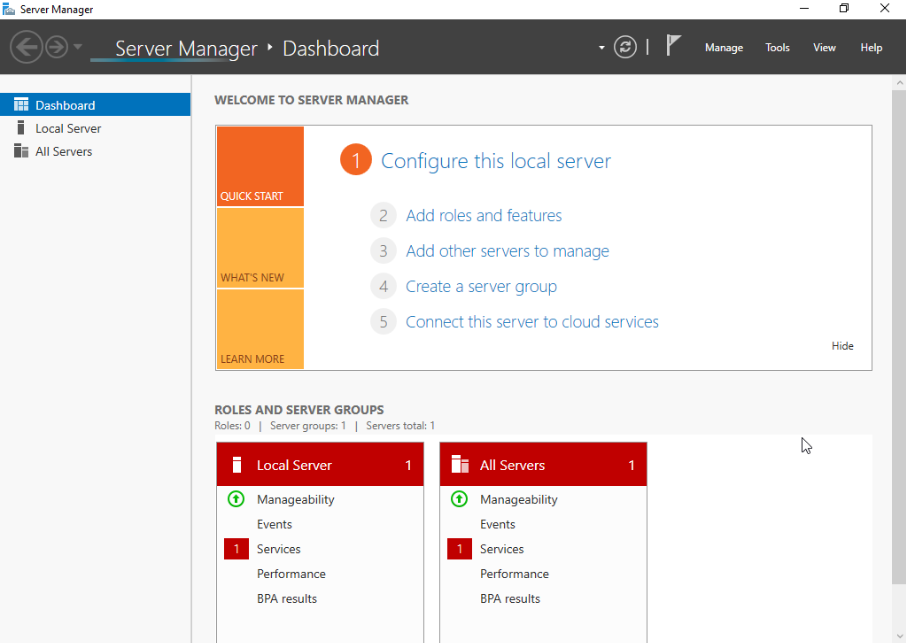906x643 pixels.
Task: Click the Dashboard grid icon
Action: click(x=21, y=105)
